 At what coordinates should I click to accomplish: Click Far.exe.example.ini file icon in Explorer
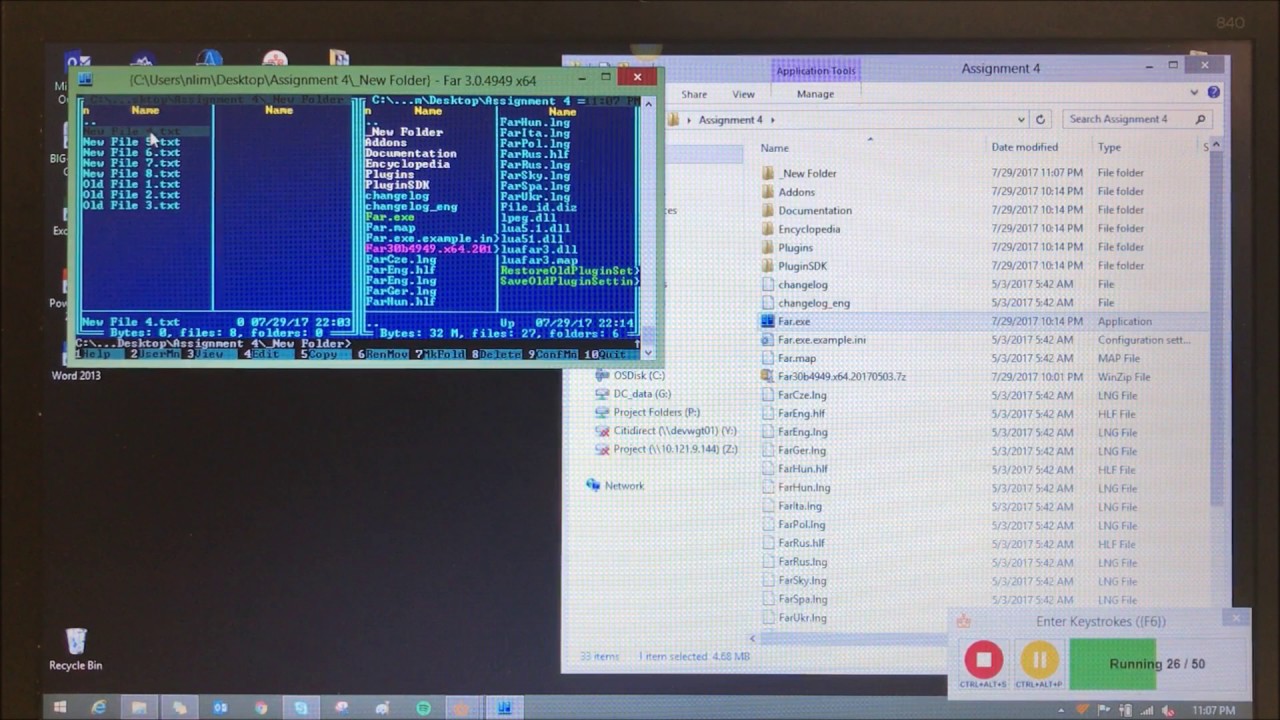coord(768,340)
